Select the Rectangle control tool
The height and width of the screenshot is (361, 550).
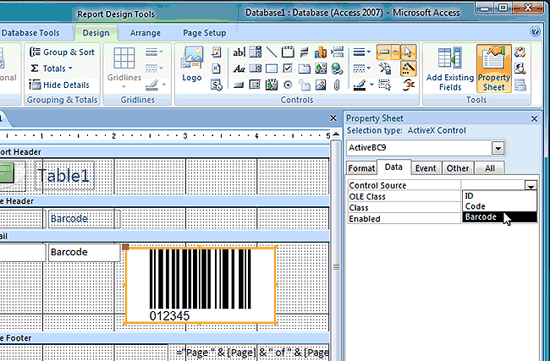tap(271, 69)
